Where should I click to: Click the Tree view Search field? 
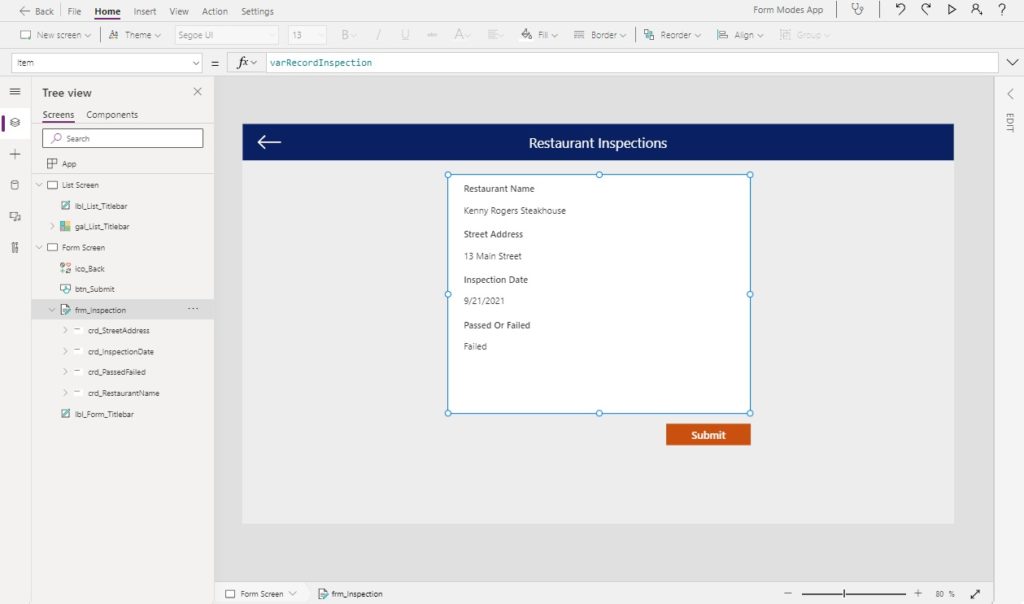(123, 138)
